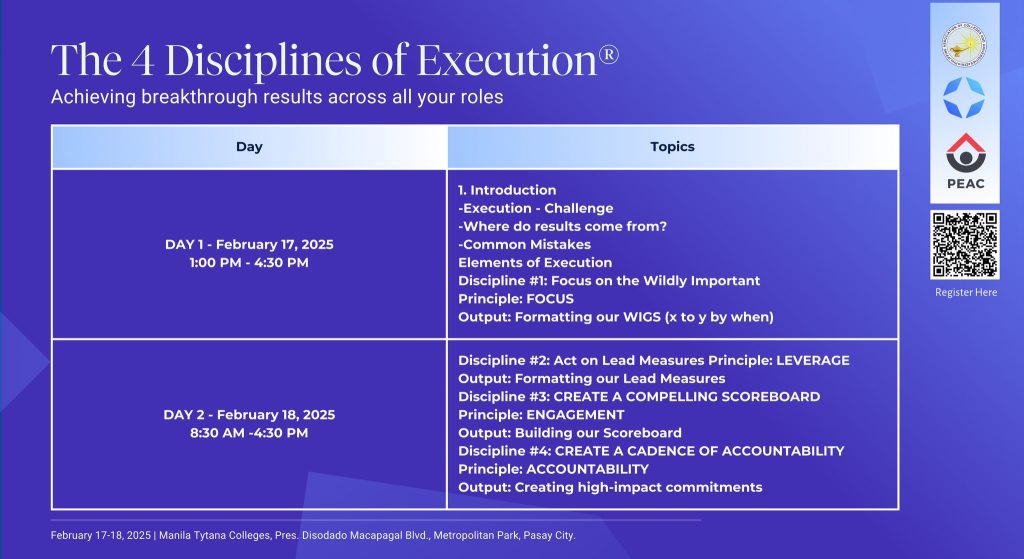
Task: Click the 'Output: Formatting our WIGS' line
Action: click(x=615, y=317)
